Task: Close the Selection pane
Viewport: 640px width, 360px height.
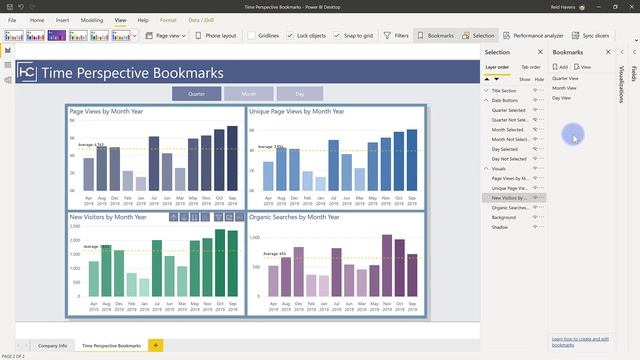Action: pos(540,52)
